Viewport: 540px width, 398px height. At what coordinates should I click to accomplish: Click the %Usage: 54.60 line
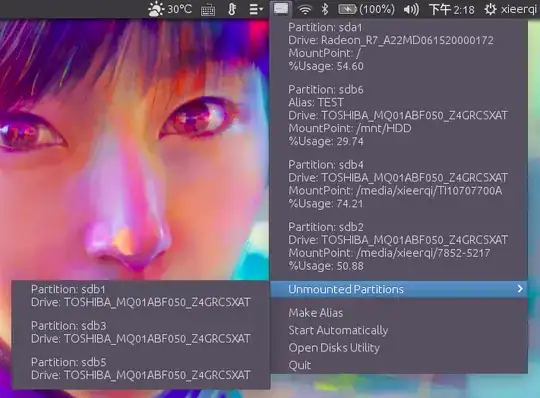[x=326, y=66]
